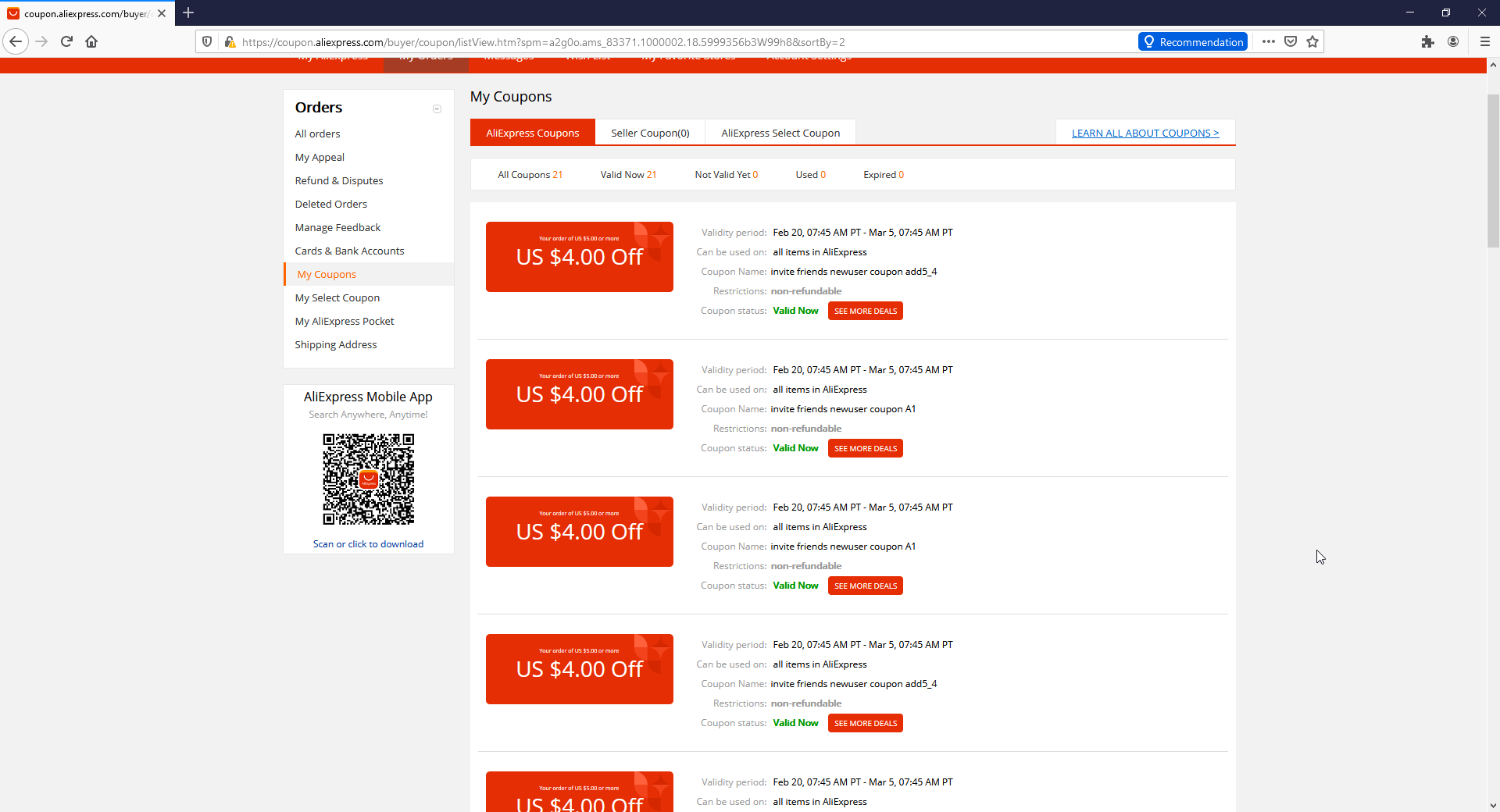The image size is (1500, 812).
Task: Open the Extensions puzzle icon
Action: [1428, 41]
